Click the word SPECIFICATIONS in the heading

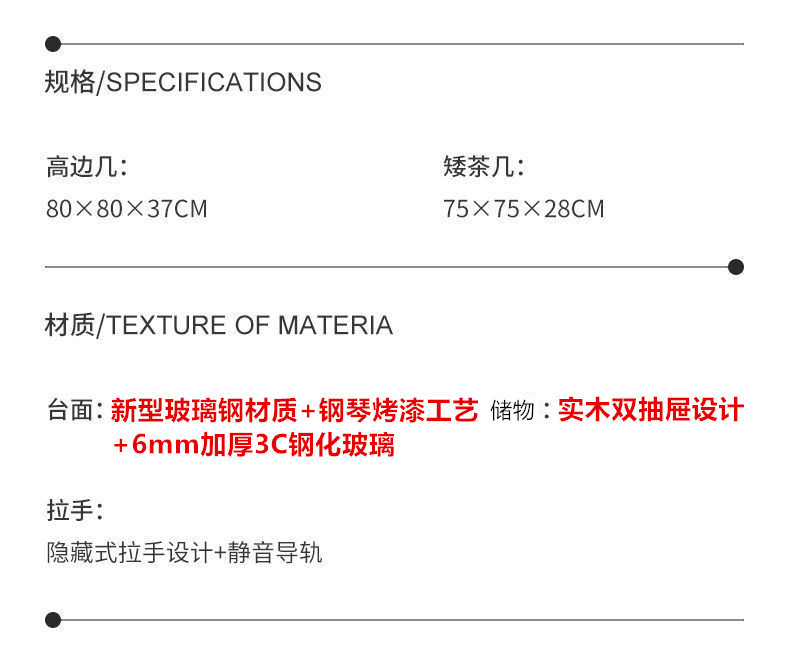[213, 82]
